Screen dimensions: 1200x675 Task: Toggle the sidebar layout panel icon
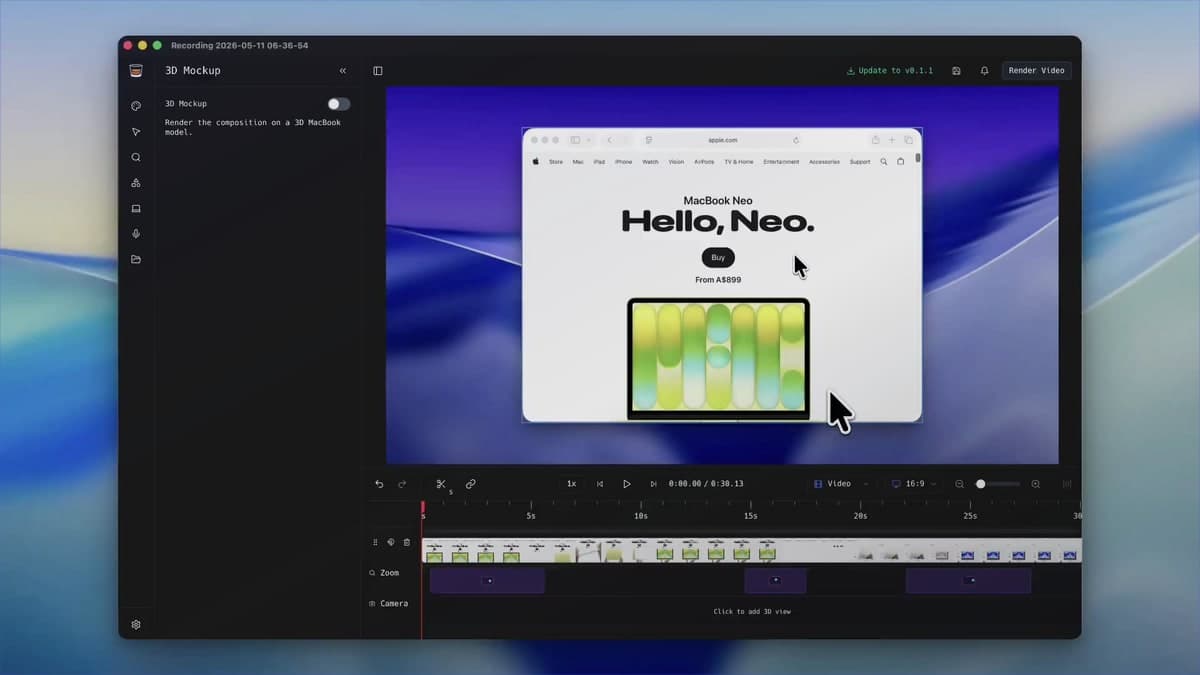pos(378,71)
